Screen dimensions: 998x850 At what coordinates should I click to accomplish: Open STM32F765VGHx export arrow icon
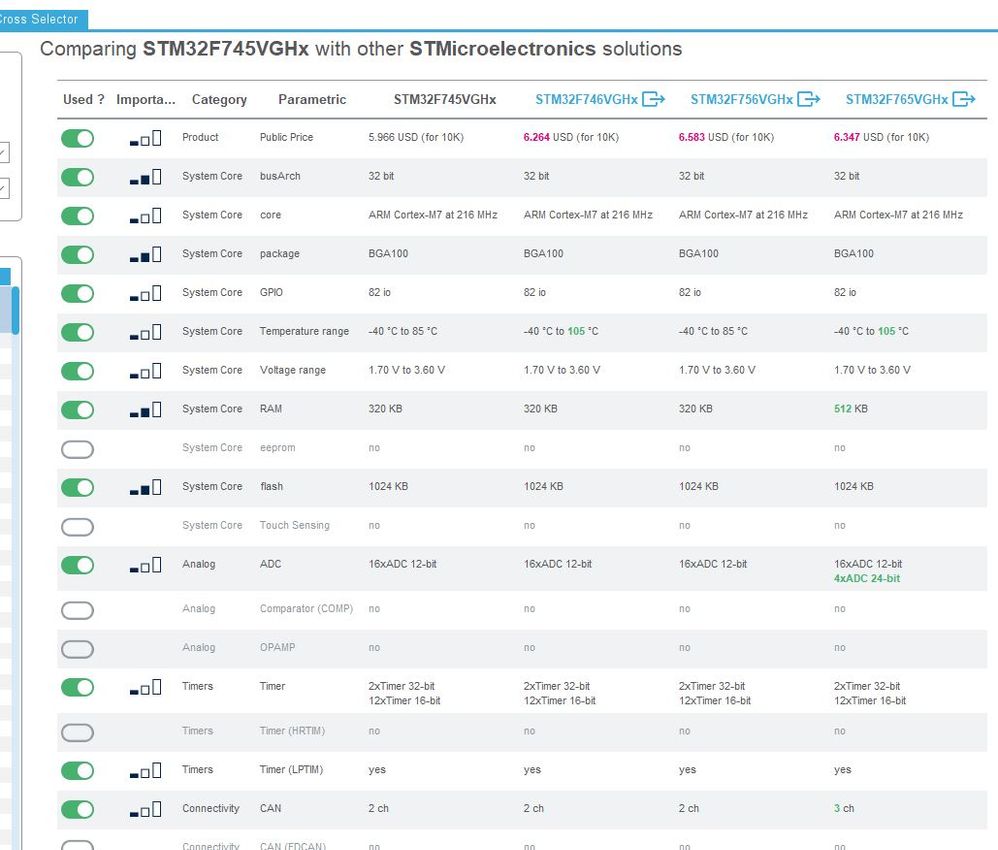[964, 99]
